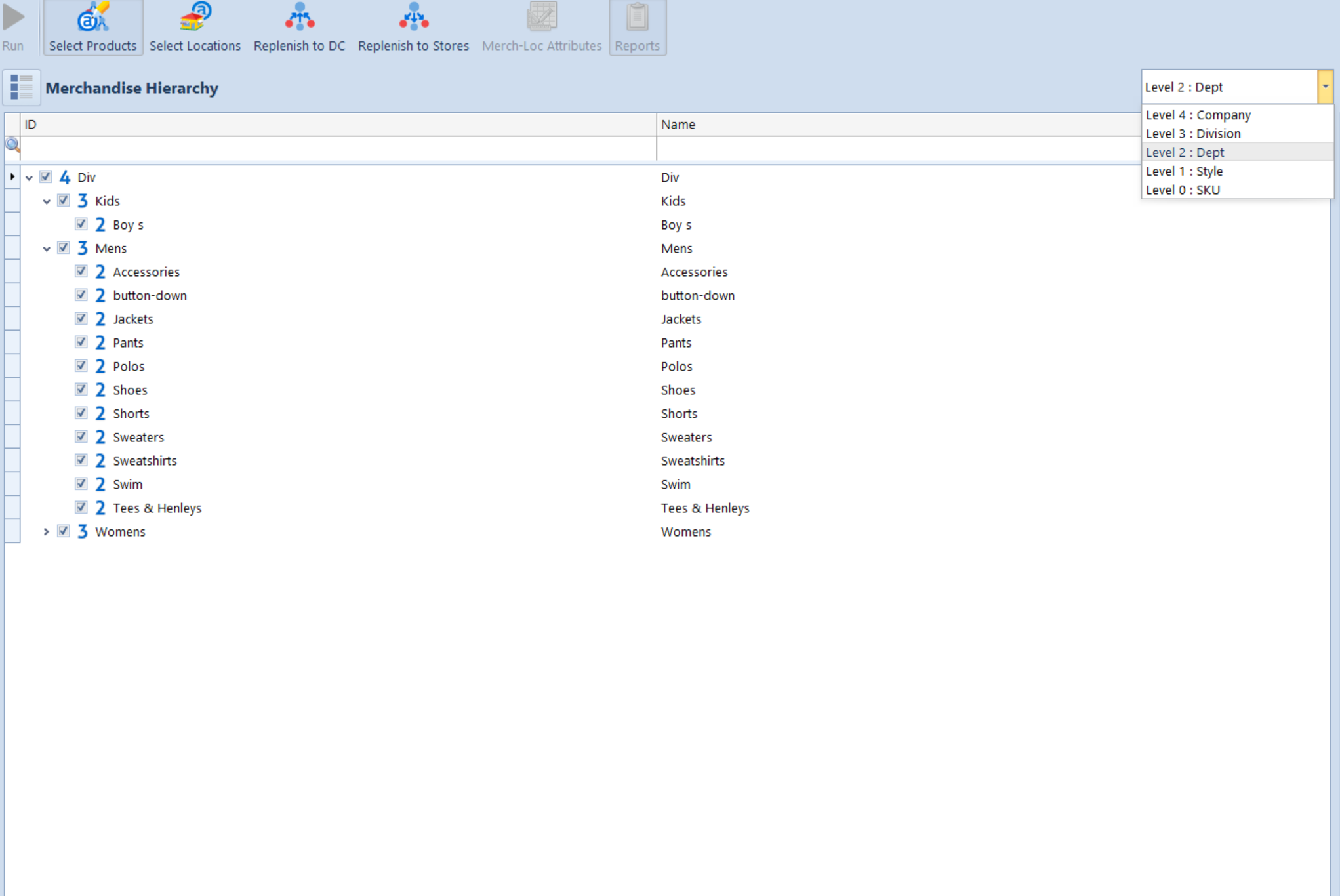The height and width of the screenshot is (896, 1340).
Task: Open the Select Products tool
Action: 92,27
